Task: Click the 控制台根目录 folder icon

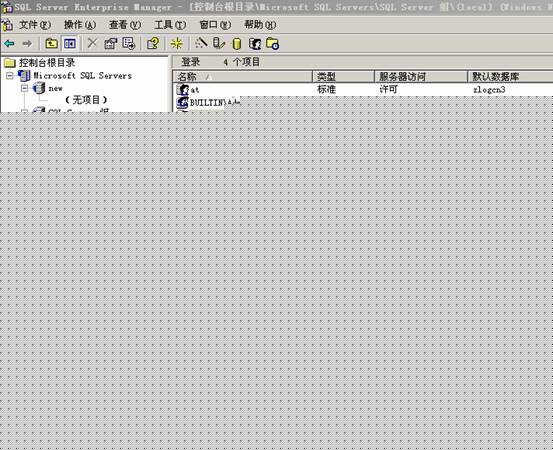Action: click(10, 63)
